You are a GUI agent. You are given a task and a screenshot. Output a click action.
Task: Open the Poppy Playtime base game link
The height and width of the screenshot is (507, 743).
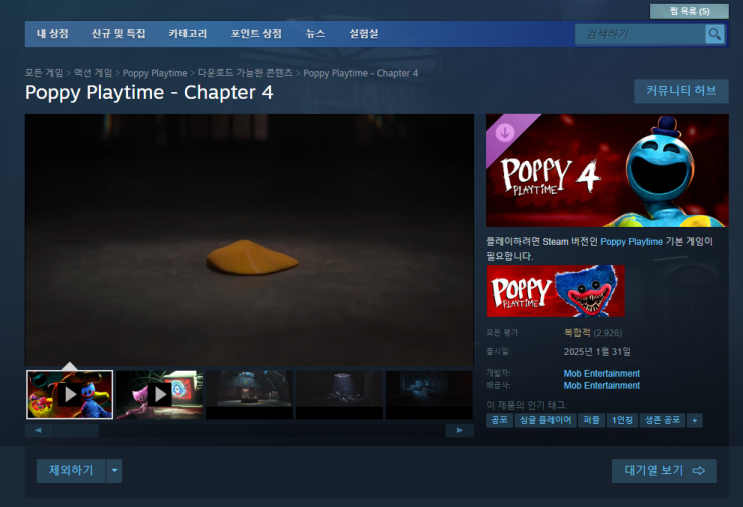(631, 242)
